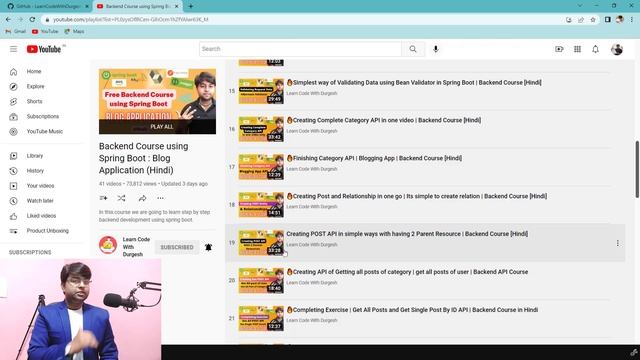
Task: Start voice search with microphone icon
Action: click(436, 49)
